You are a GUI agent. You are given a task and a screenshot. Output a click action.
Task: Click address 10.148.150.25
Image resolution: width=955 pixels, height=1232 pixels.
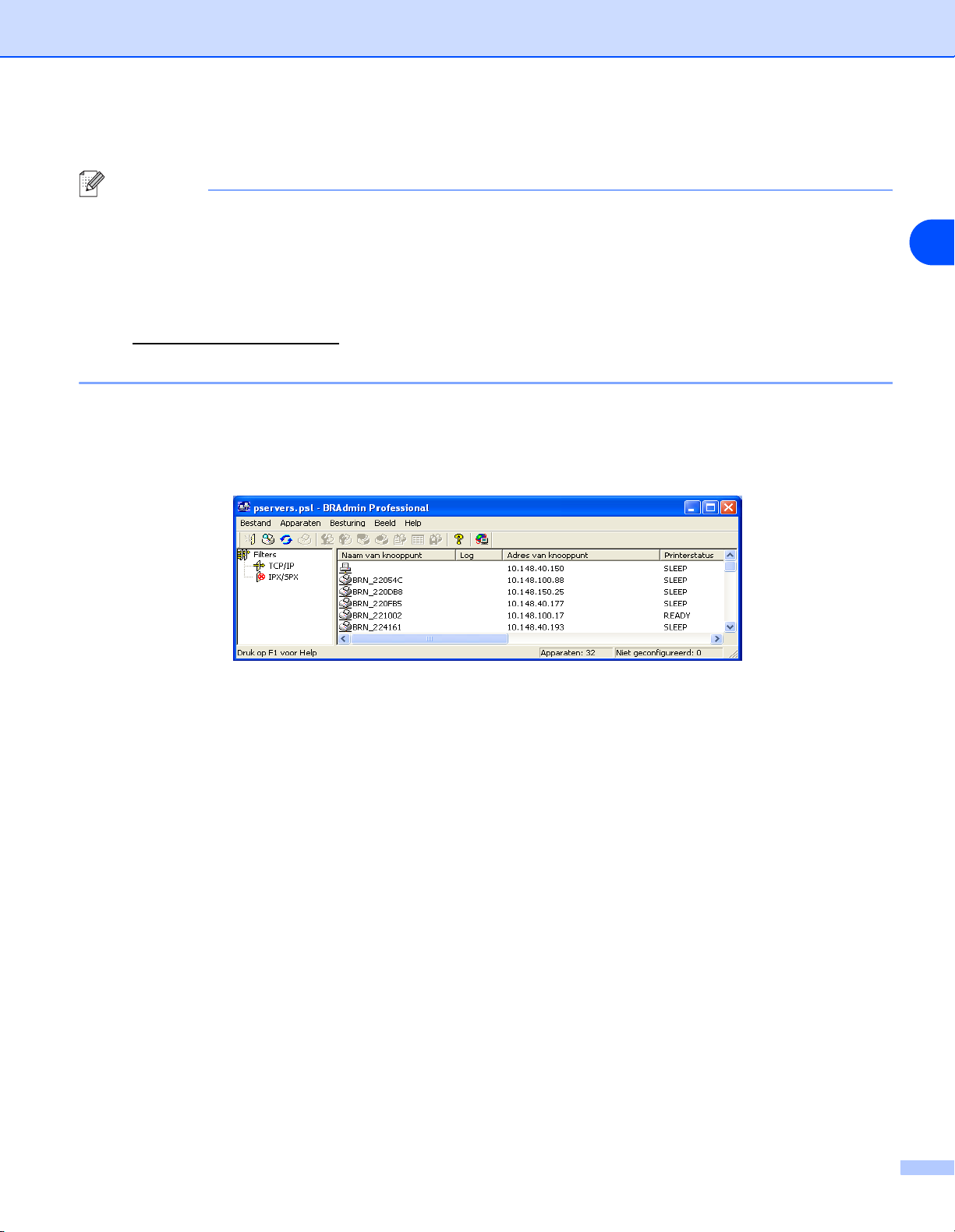click(536, 592)
